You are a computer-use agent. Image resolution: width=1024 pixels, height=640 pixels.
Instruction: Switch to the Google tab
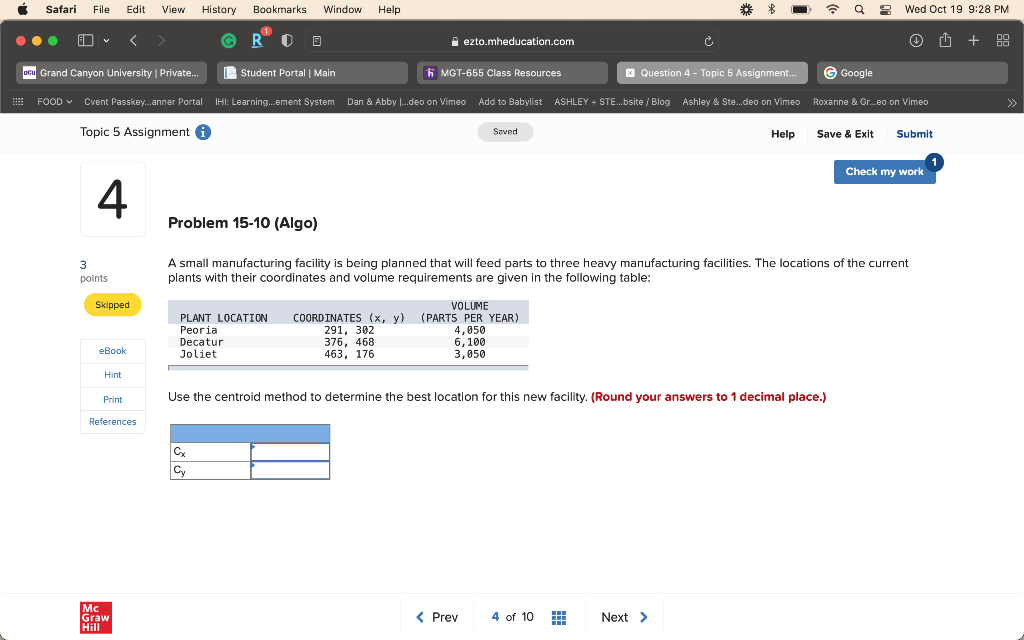[912, 73]
